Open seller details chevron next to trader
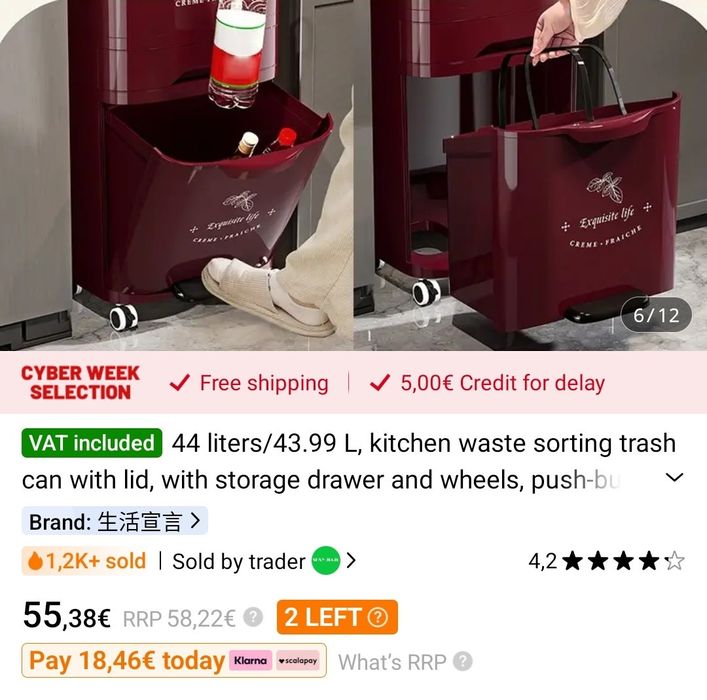 click(x=351, y=561)
